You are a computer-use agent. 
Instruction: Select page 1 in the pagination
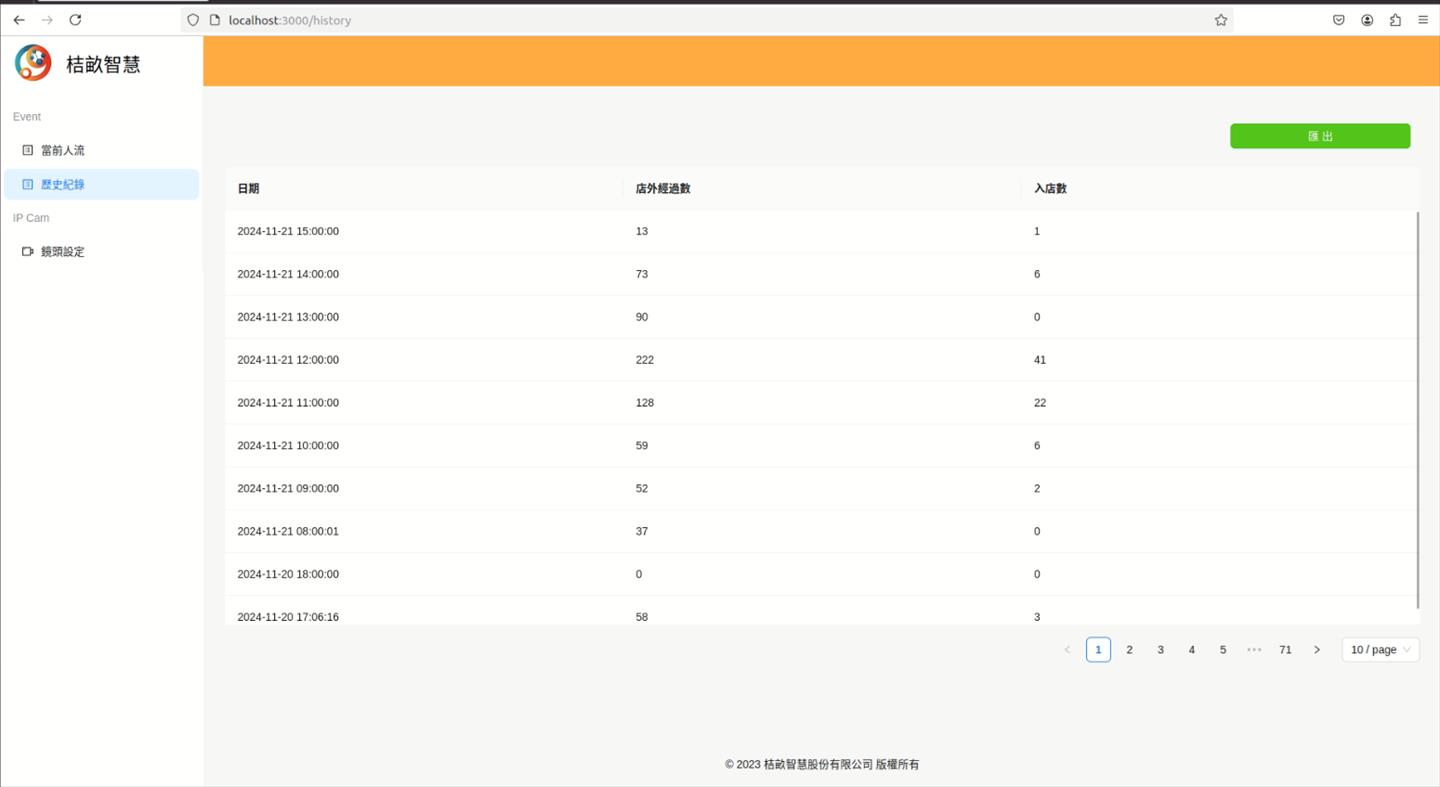pyautogui.click(x=1098, y=650)
